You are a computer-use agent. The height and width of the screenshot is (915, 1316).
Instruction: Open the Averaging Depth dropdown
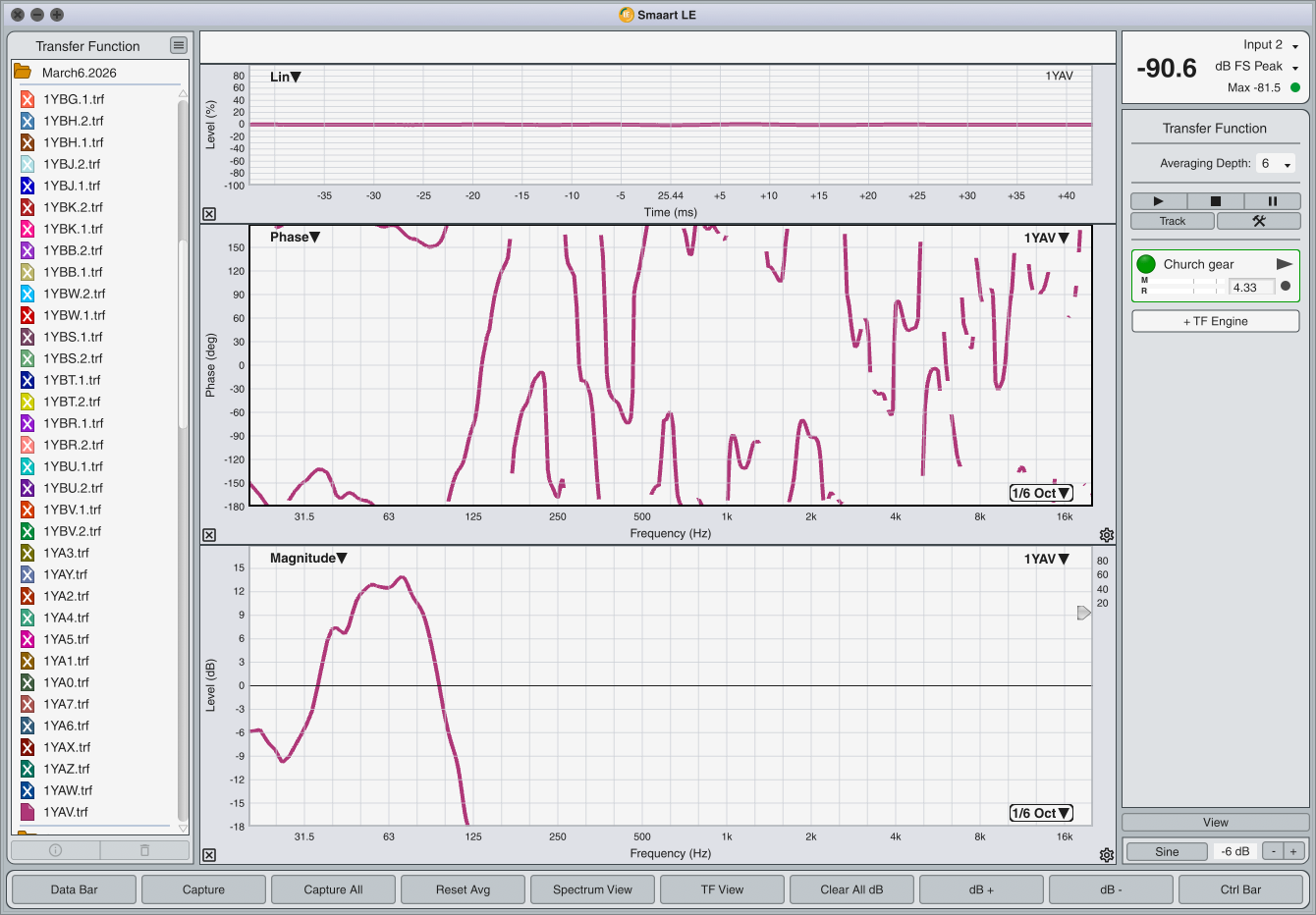pos(1277,164)
